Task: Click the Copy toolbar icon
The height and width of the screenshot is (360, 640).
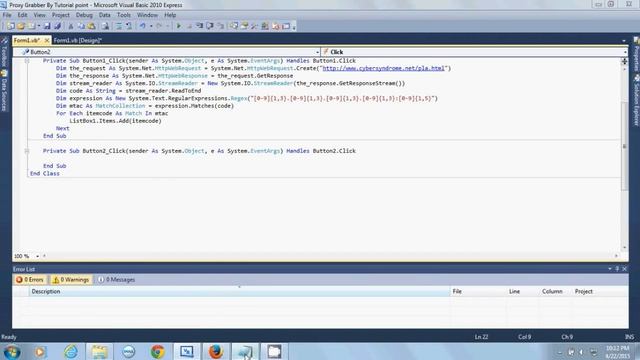Action: (81, 26)
